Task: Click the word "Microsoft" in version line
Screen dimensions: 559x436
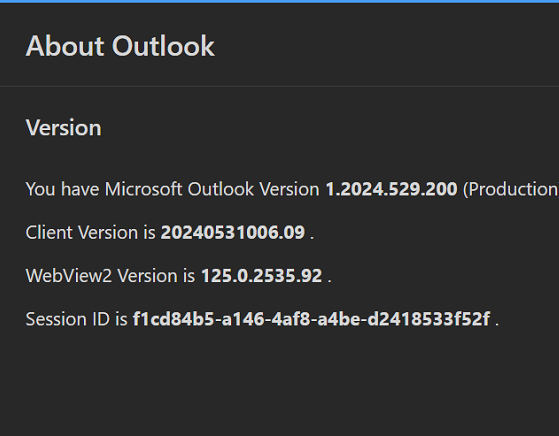Action: coord(143,189)
